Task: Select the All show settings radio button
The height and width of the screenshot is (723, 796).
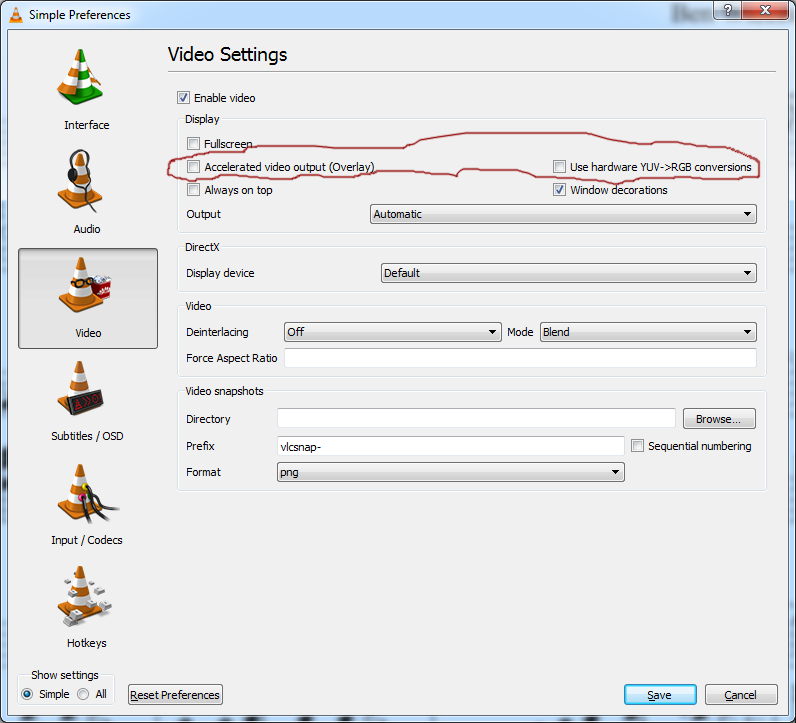Action: [84, 694]
